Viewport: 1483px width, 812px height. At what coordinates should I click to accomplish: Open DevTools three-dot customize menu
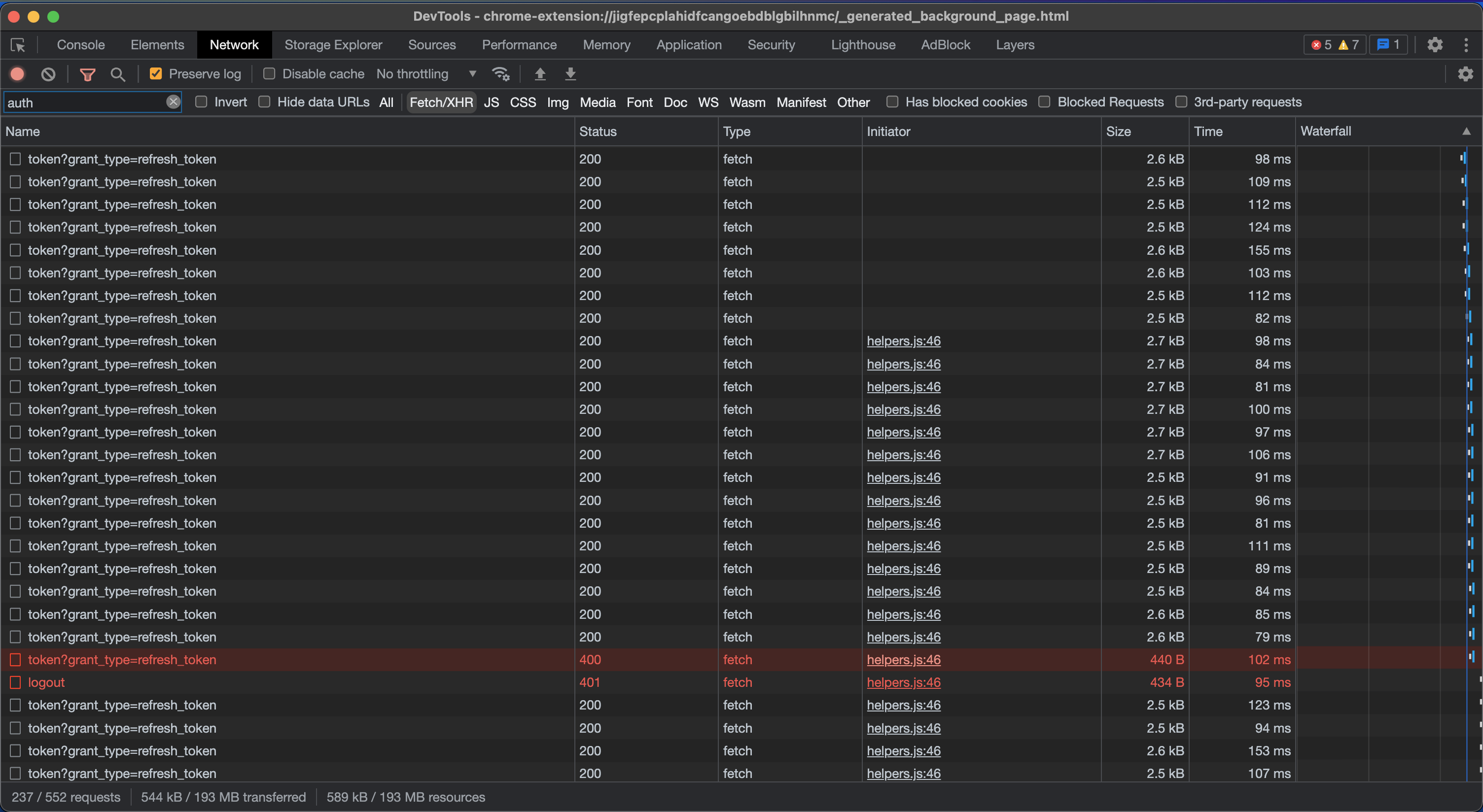pyautogui.click(x=1466, y=45)
